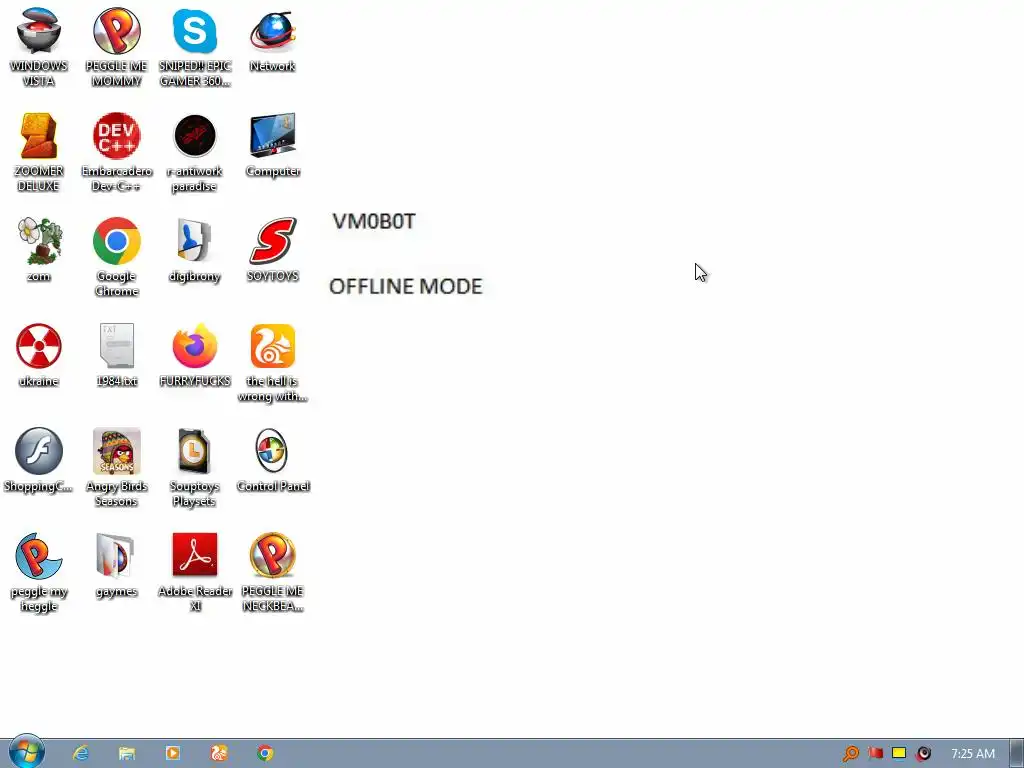Click UC Browser taskbar icon
This screenshot has height=768, width=1024.
click(x=219, y=753)
